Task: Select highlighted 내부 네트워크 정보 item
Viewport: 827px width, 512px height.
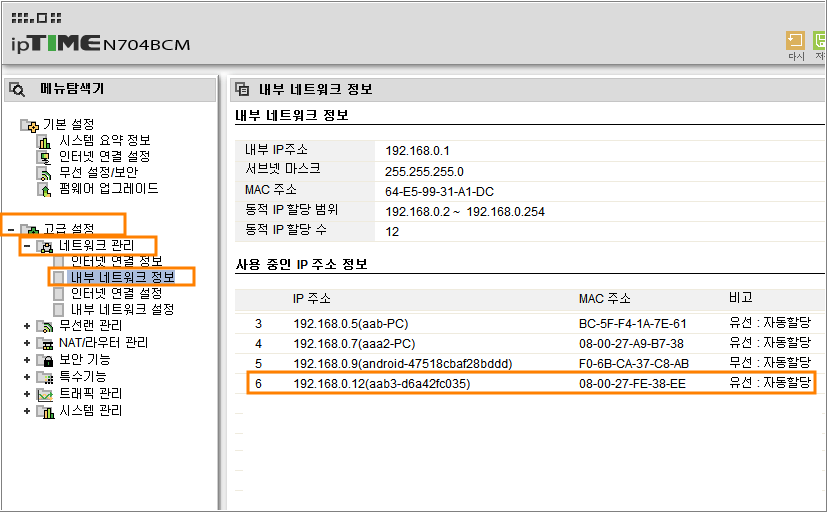Action: [x=122, y=277]
